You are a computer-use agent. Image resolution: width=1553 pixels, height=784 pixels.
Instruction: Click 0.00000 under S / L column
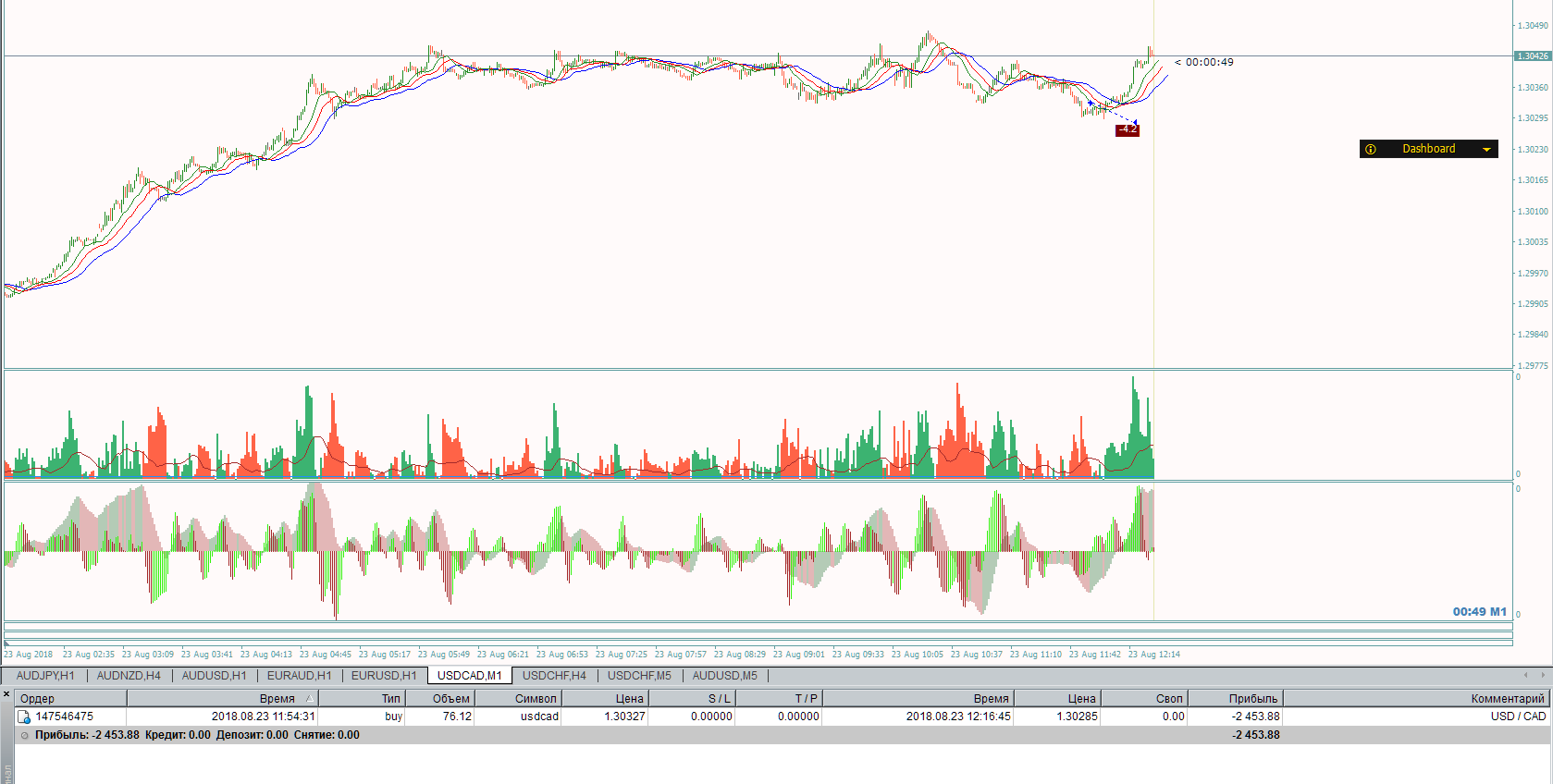[x=711, y=717]
